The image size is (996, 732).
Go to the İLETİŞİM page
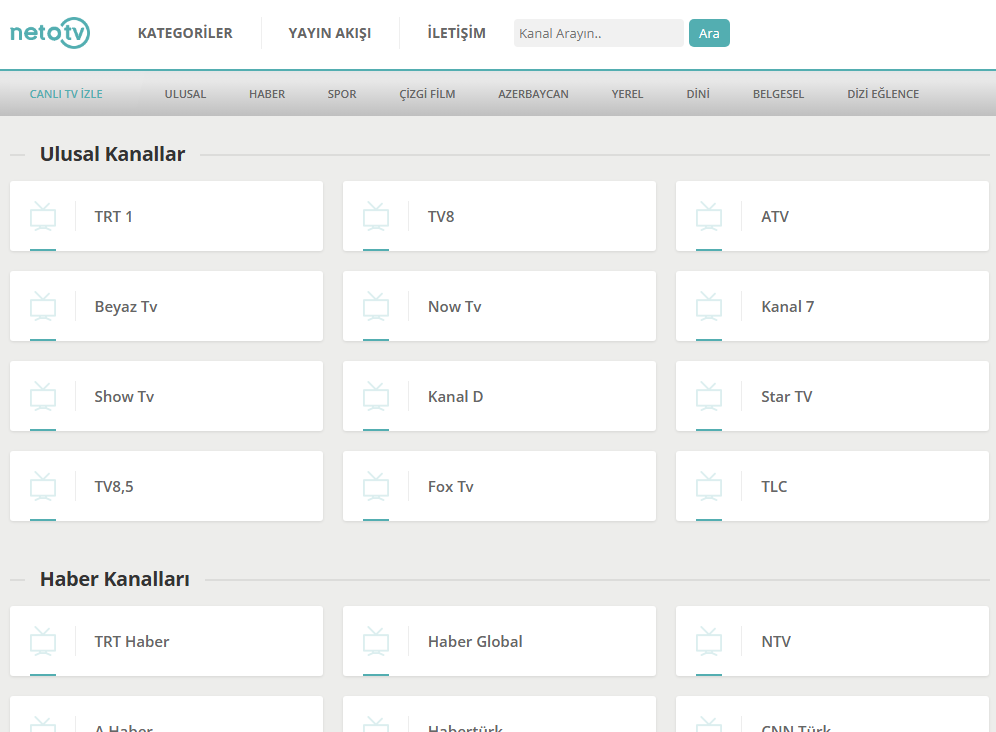click(456, 33)
